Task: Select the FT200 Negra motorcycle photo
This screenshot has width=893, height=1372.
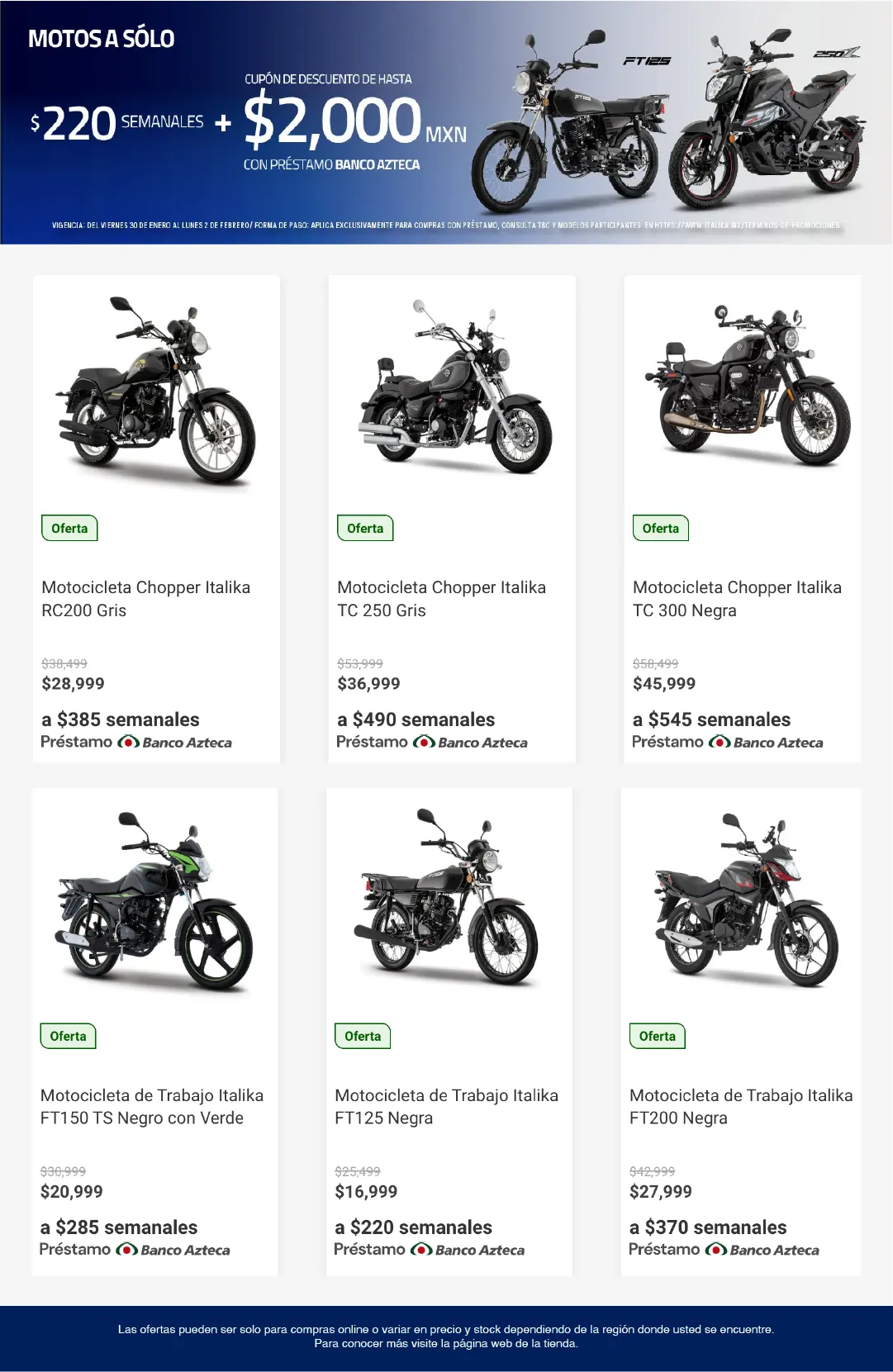Action: pyautogui.click(x=743, y=899)
